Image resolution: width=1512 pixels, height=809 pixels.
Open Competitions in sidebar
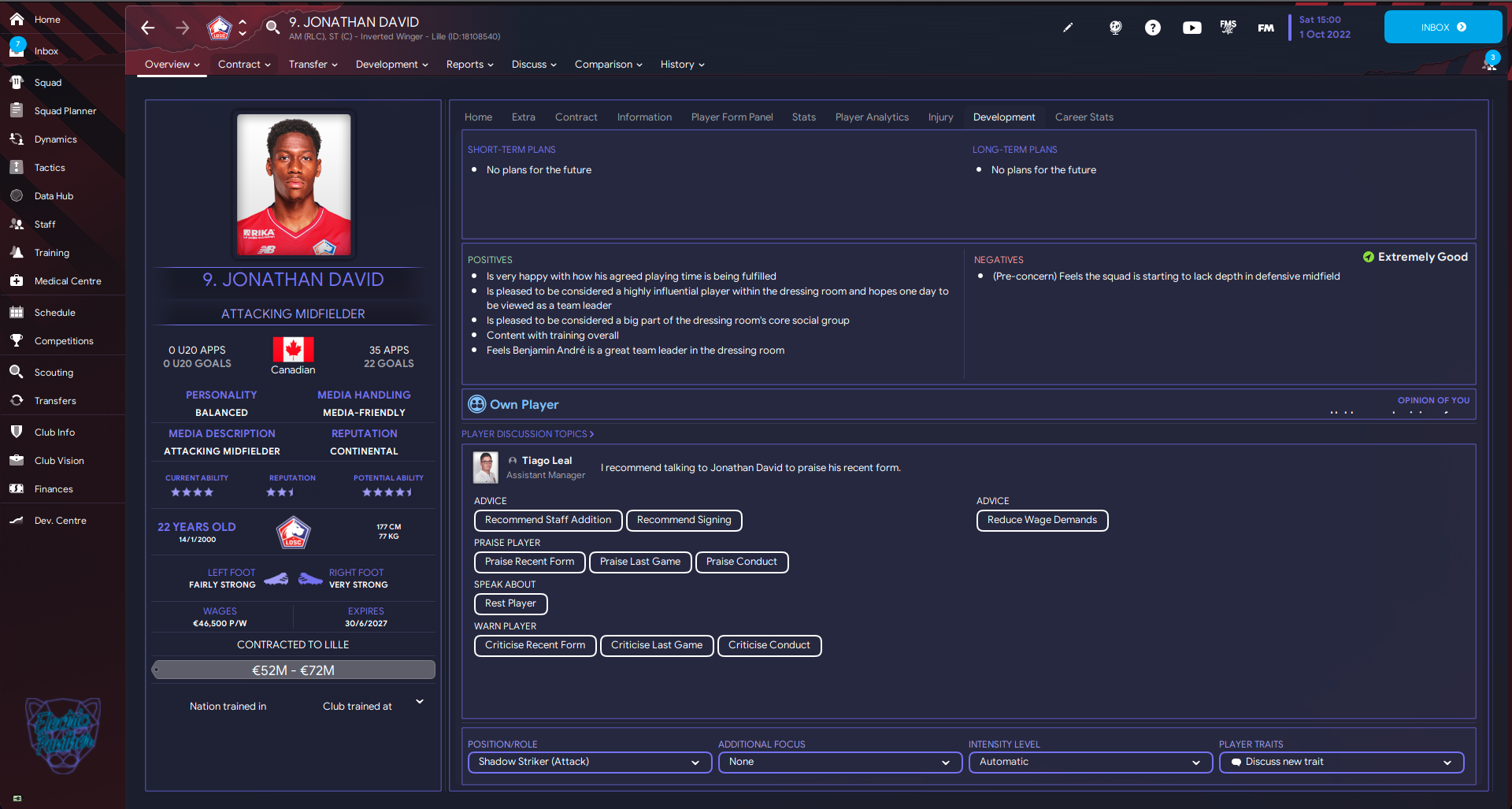click(x=63, y=341)
